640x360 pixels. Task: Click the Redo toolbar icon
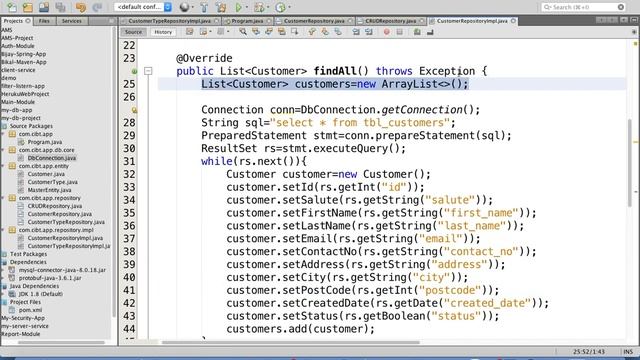pos(97,7)
